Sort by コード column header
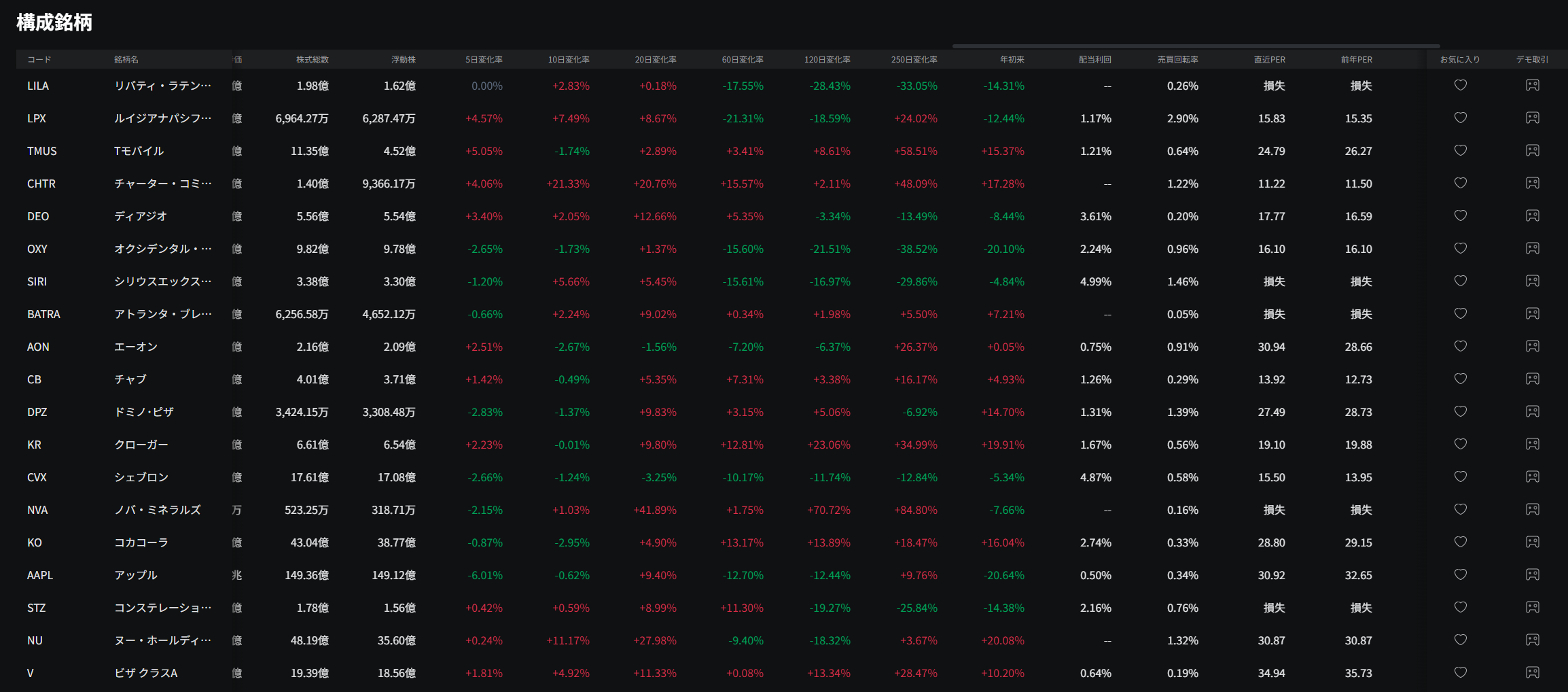Image resolution: width=1568 pixels, height=692 pixels. [39, 60]
